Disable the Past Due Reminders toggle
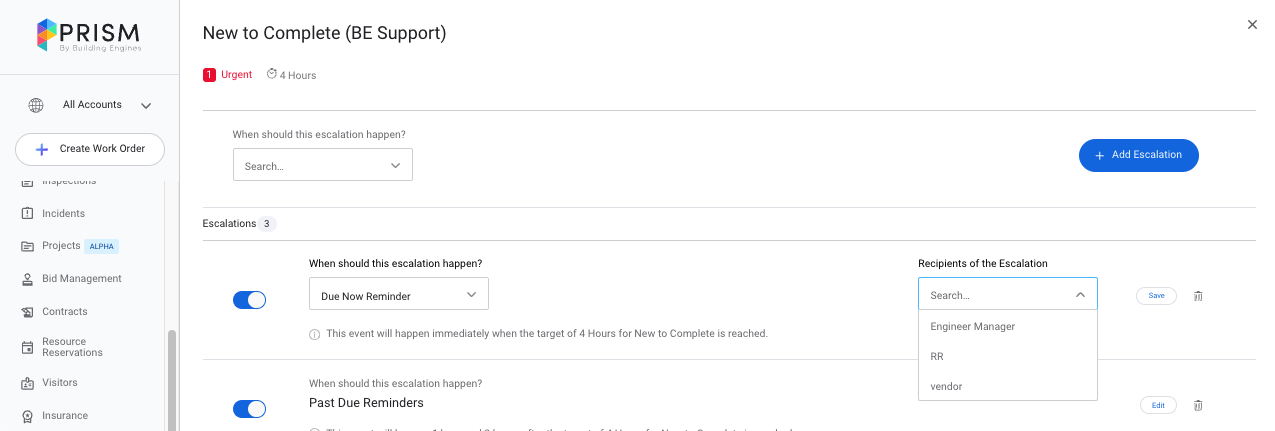 click(x=249, y=409)
